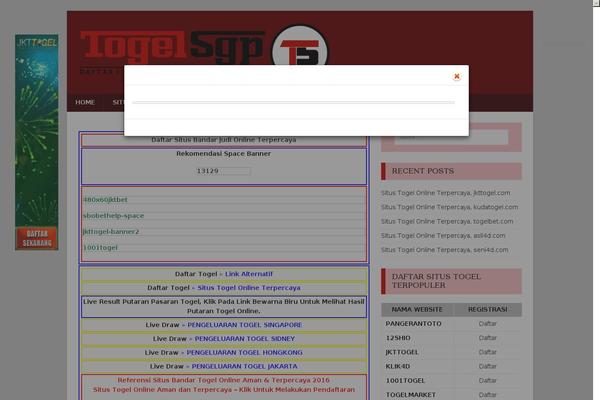Click the NAMA WEBSITE column header
This screenshot has width=600, height=400.
pos(417,310)
